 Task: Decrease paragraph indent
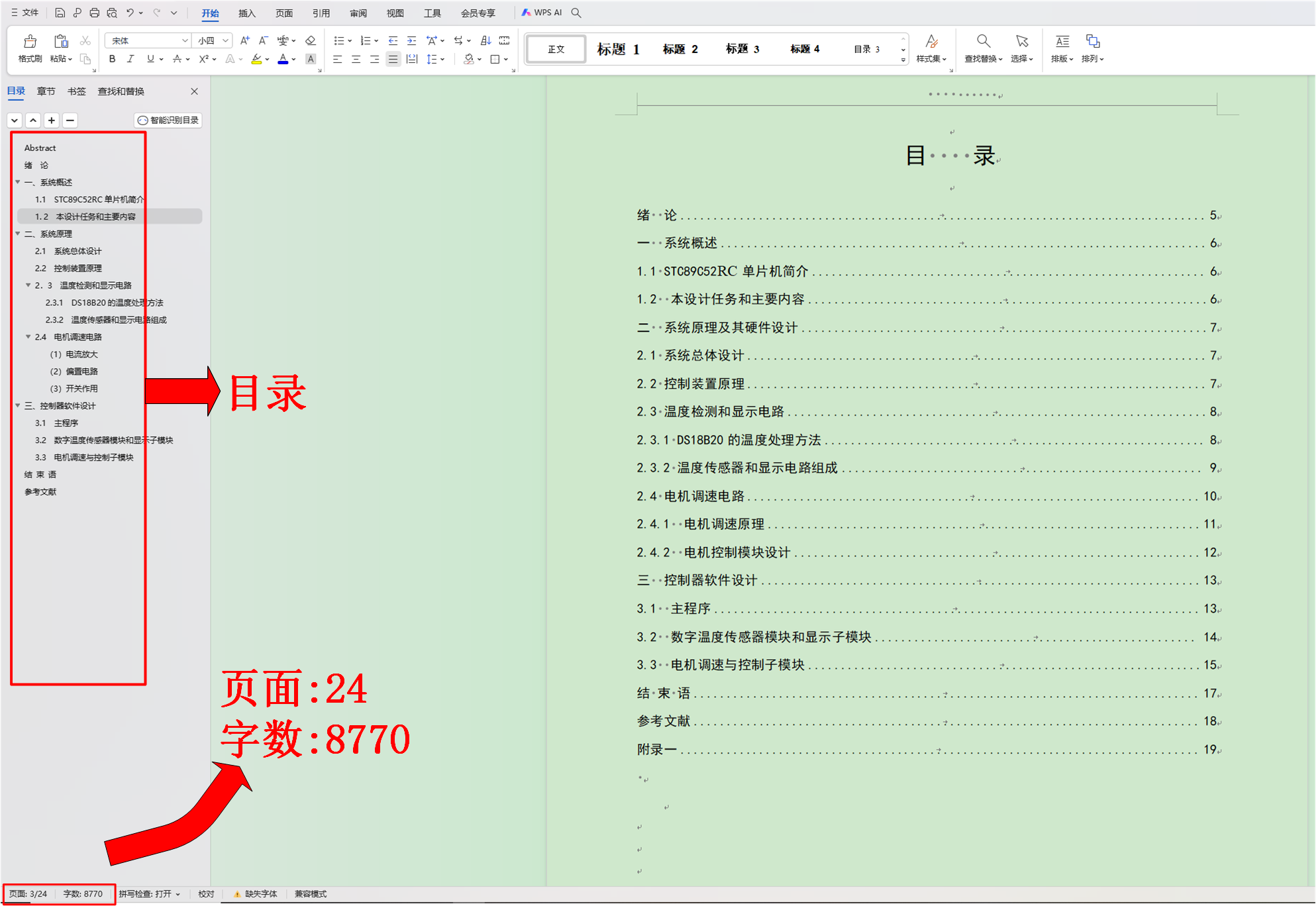point(393,40)
